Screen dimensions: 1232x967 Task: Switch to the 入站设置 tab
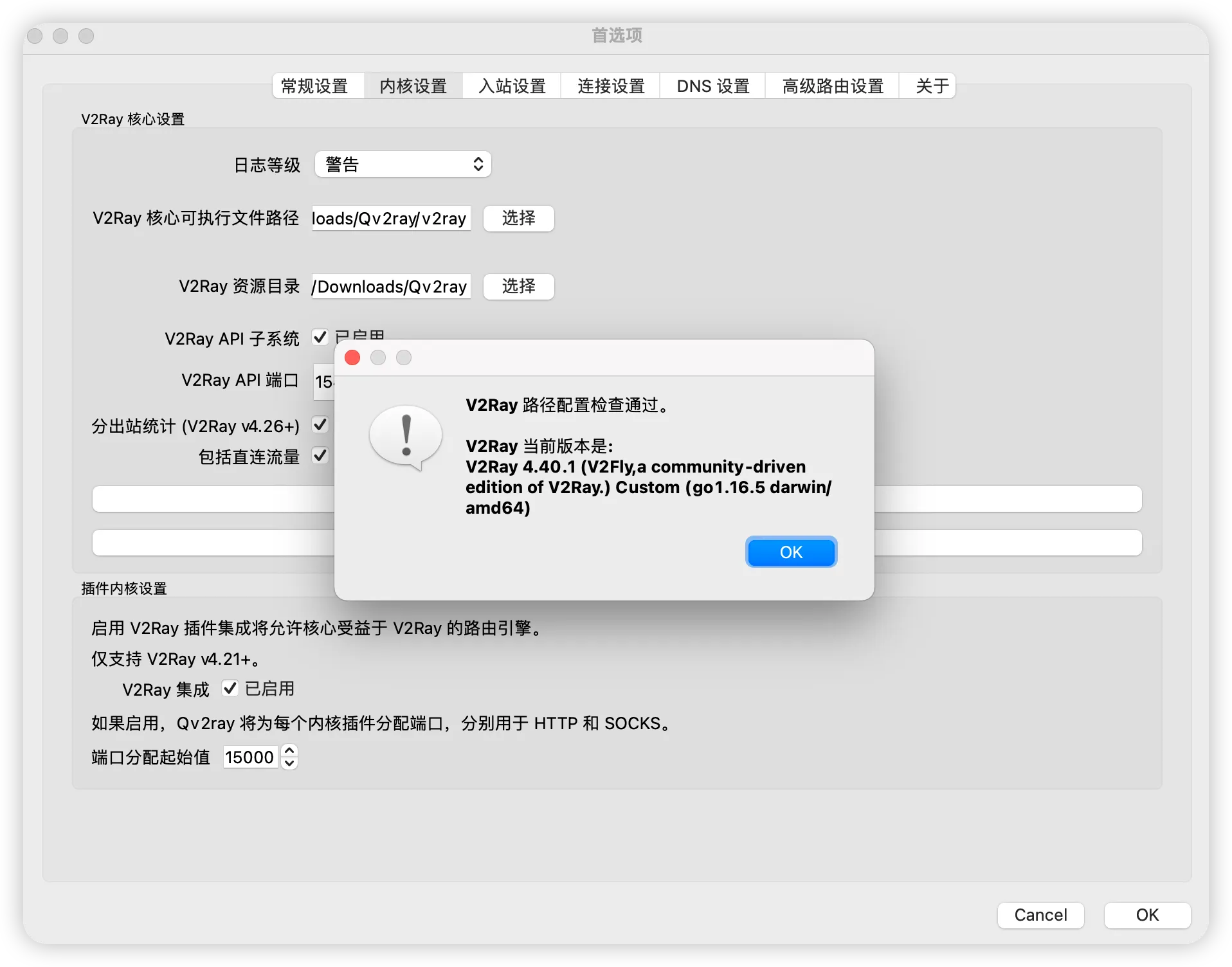click(x=511, y=86)
